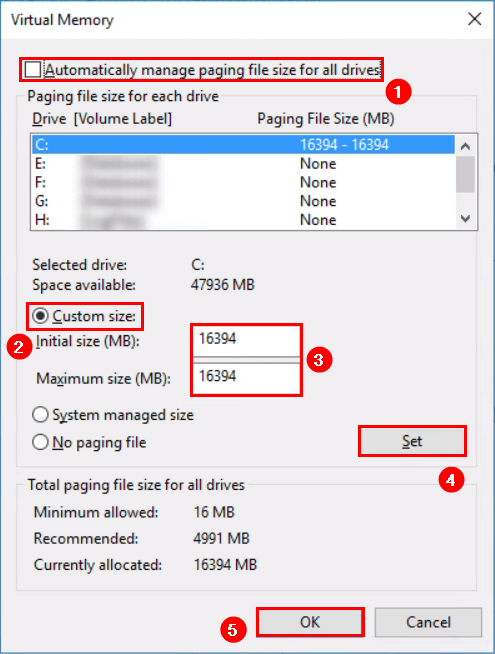Click the drive list scrollbar thumb
This screenshot has height=654, width=495.
point(465,174)
